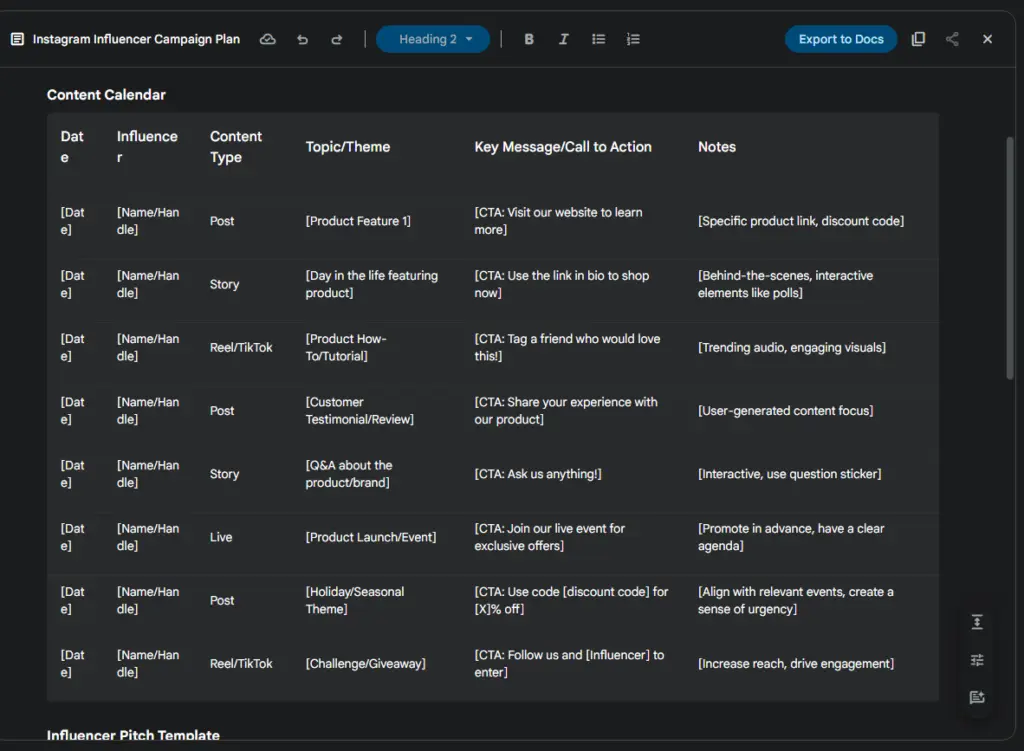Open the share options icon
Viewport: 1024px width, 751px height.
click(x=952, y=39)
